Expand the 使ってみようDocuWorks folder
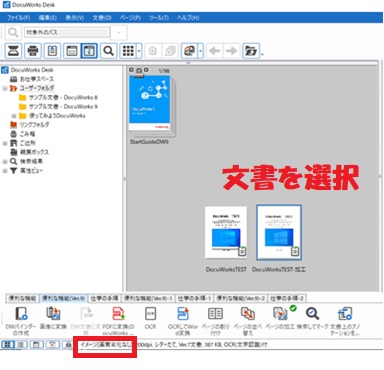Image resolution: width=384 pixels, height=370 pixels. pyautogui.click(x=14, y=116)
